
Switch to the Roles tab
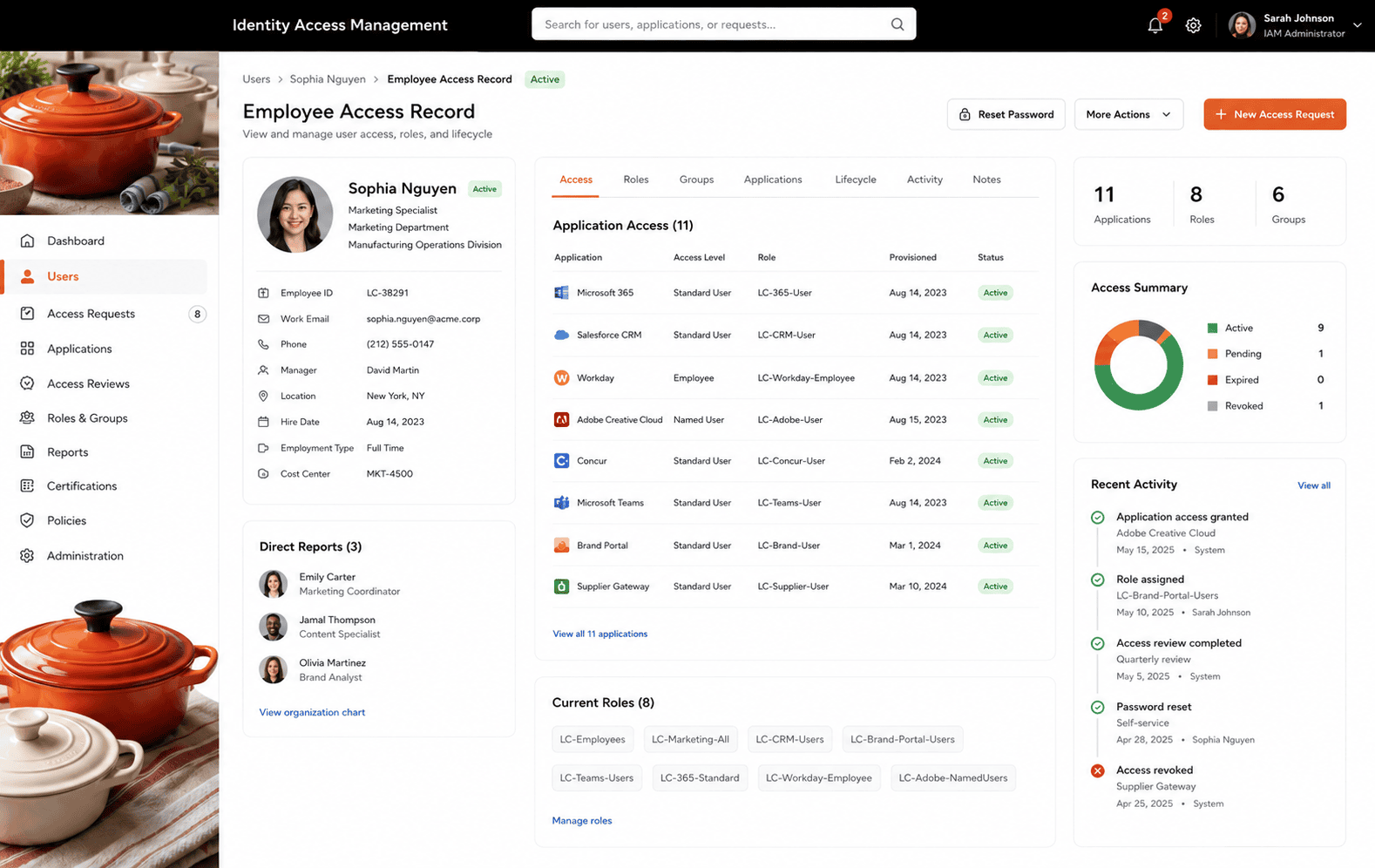pos(636,180)
